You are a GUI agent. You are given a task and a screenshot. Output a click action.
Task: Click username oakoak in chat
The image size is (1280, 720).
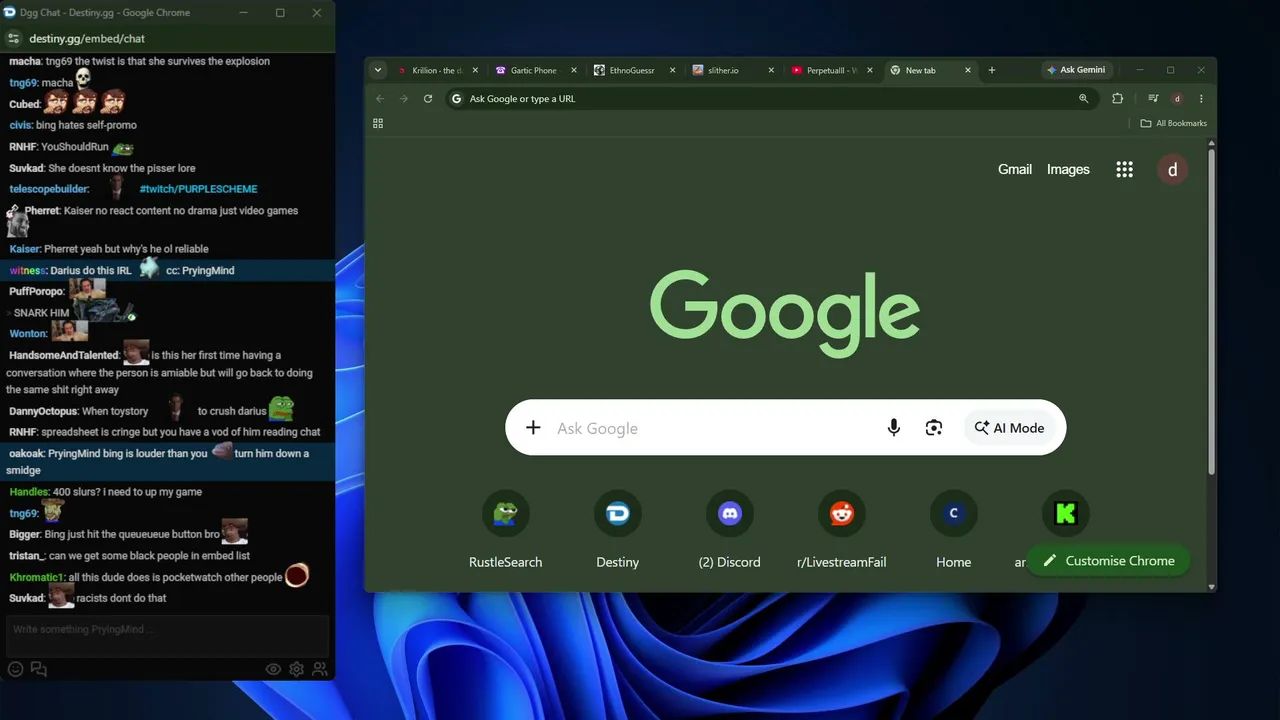pos(27,453)
